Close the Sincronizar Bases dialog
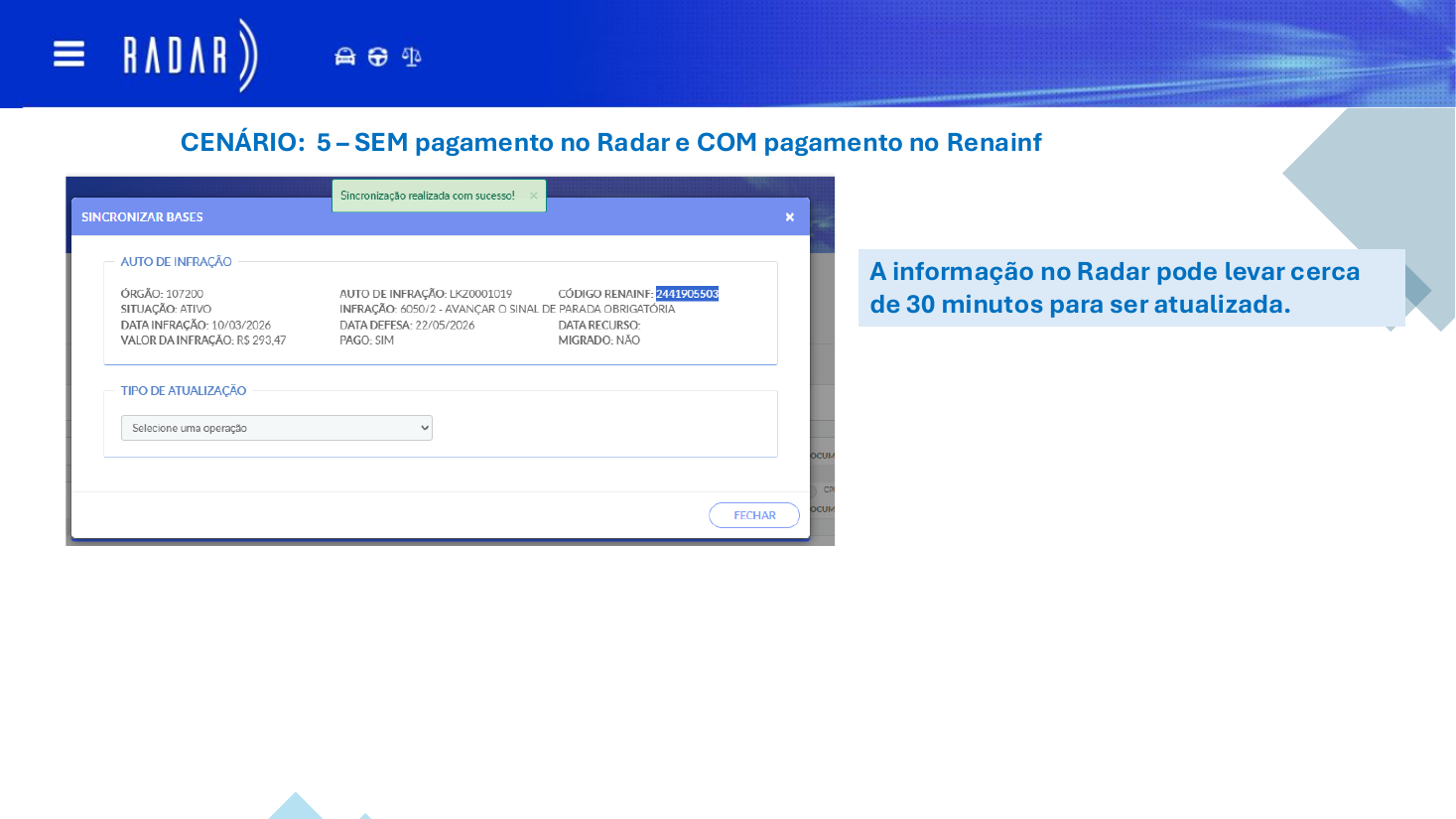 click(790, 216)
